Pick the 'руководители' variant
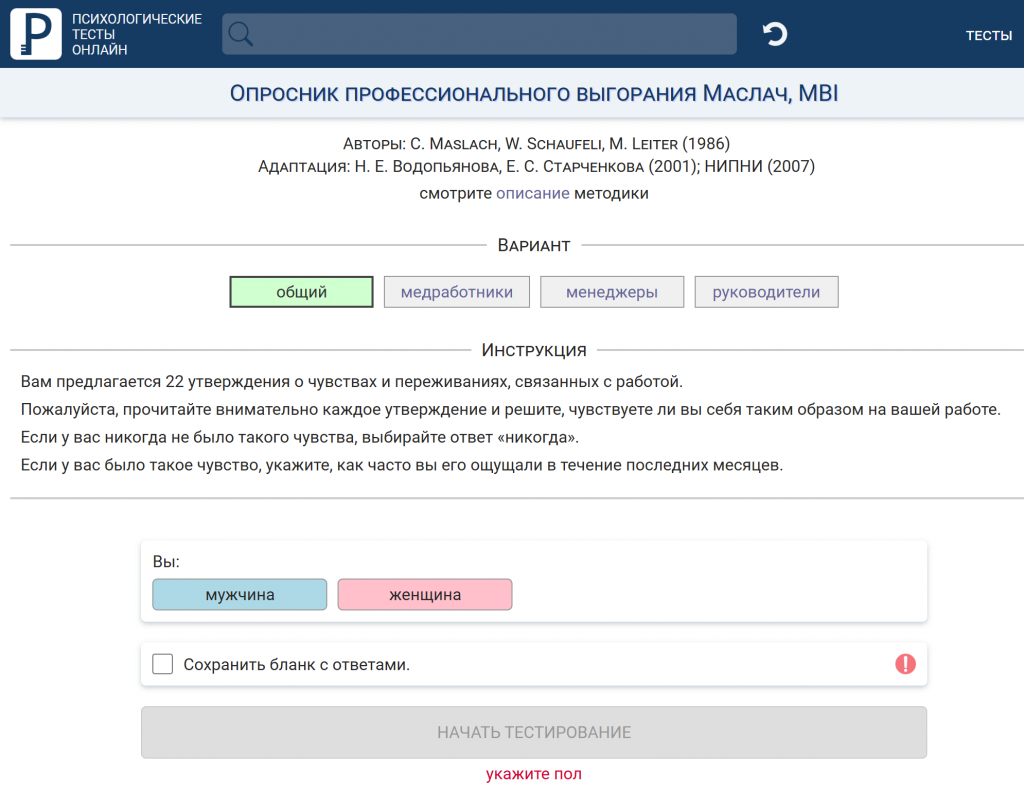The width and height of the screenshot is (1024, 788). point(766,292)
